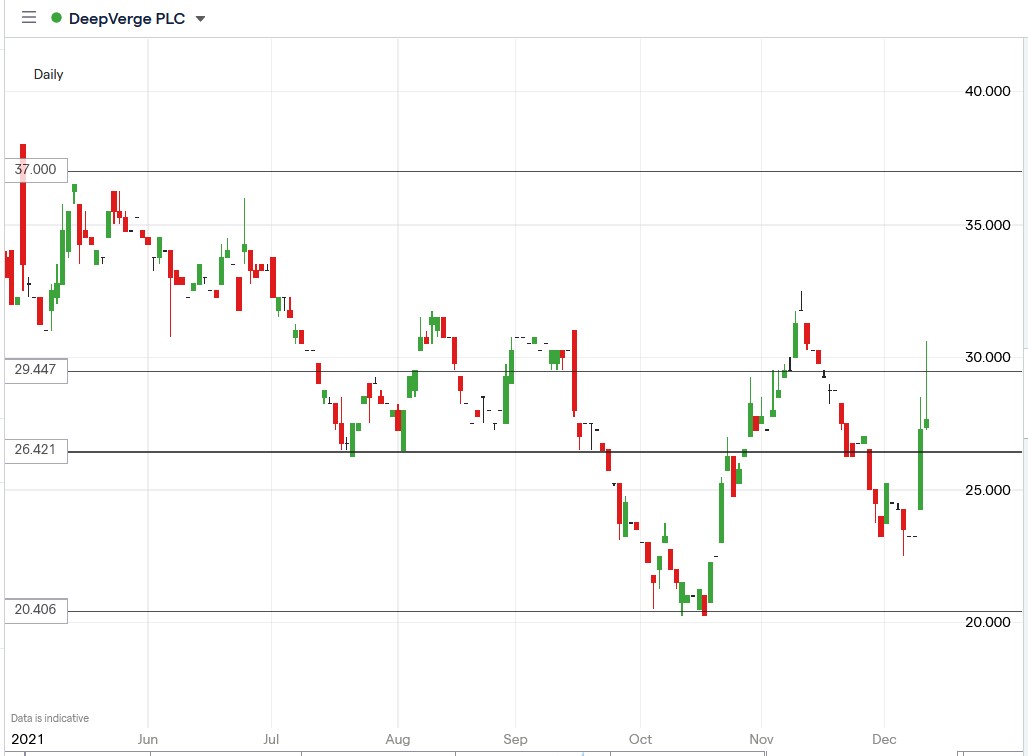Expand options via the arrow next to ticker name
This screenshot has height=756, width=1028.
(200, 18)
